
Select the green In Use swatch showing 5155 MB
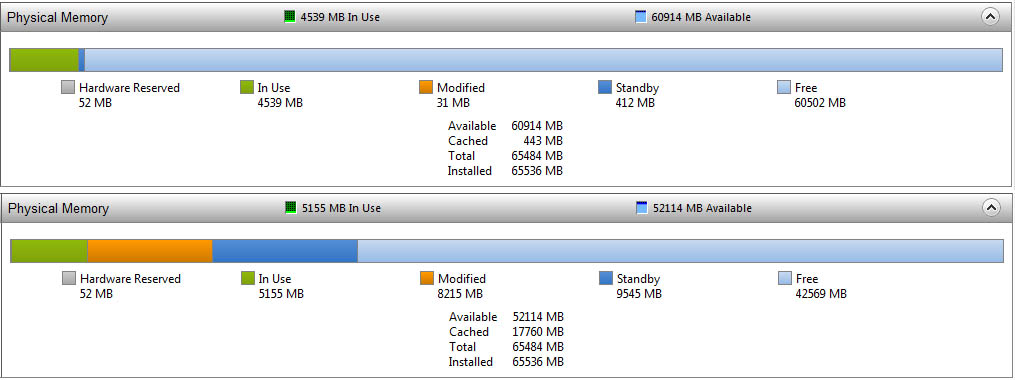pos(247,278)
